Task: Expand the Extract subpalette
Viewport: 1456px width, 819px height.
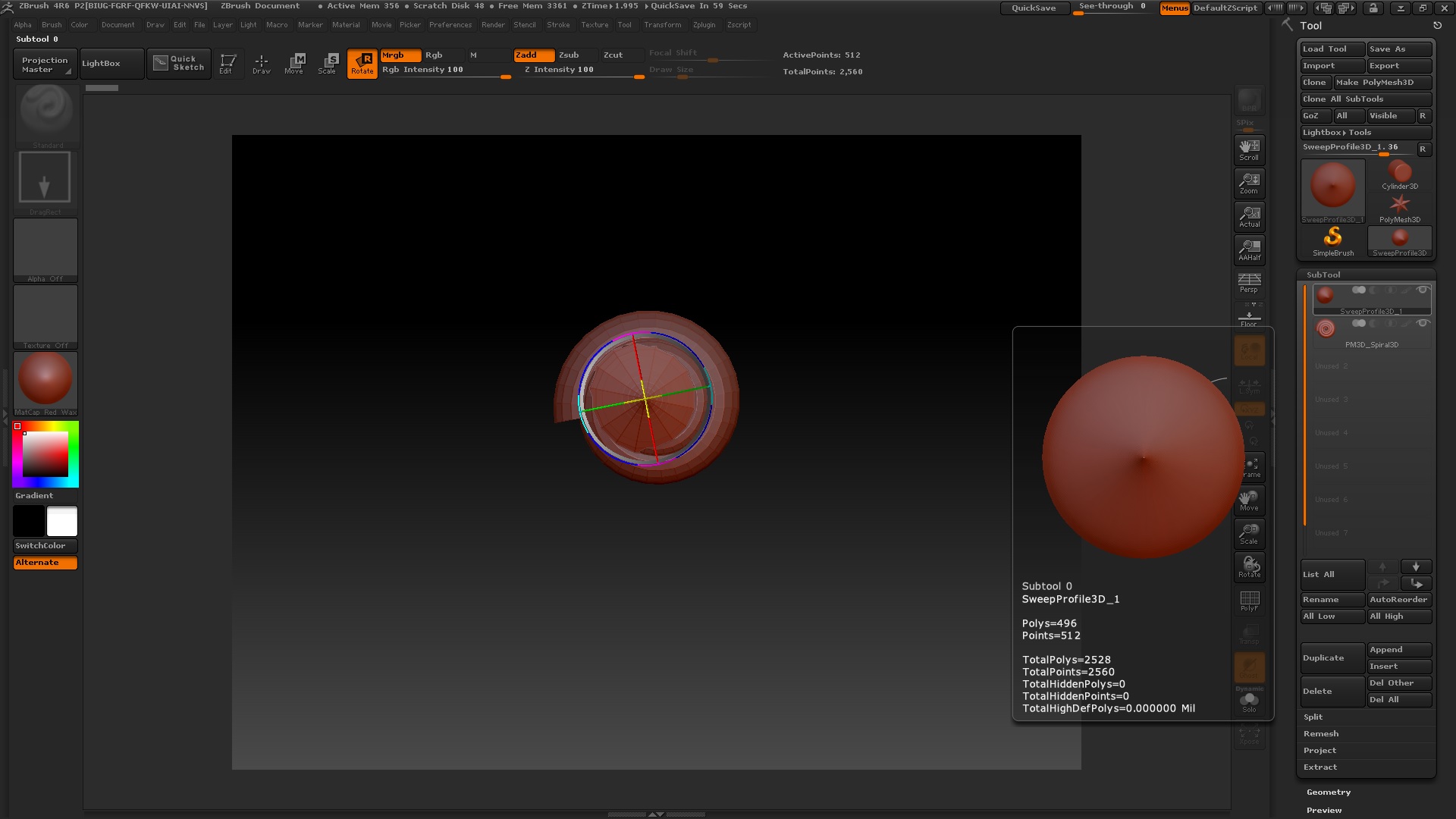Action: 1320,767
